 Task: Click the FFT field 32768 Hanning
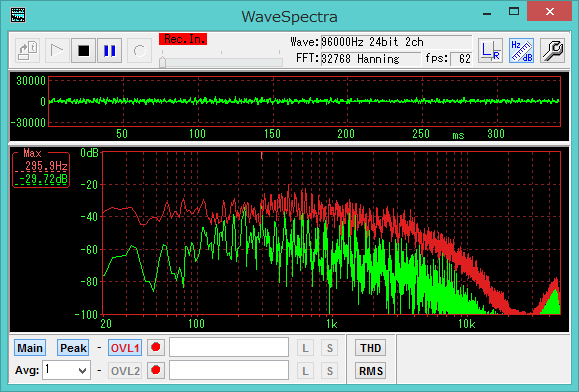370,59
